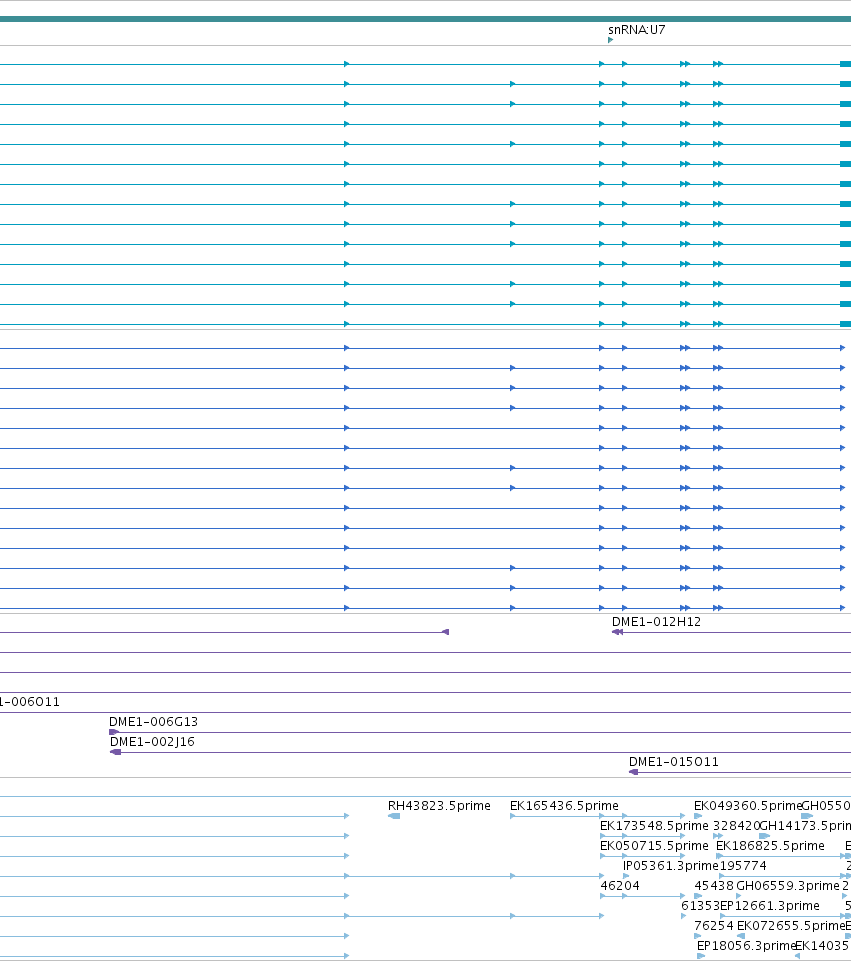Viewport: 851px width, 961px height.
Task: Click the GH06559.3prime EST label
Action: [x=787, y=886]
